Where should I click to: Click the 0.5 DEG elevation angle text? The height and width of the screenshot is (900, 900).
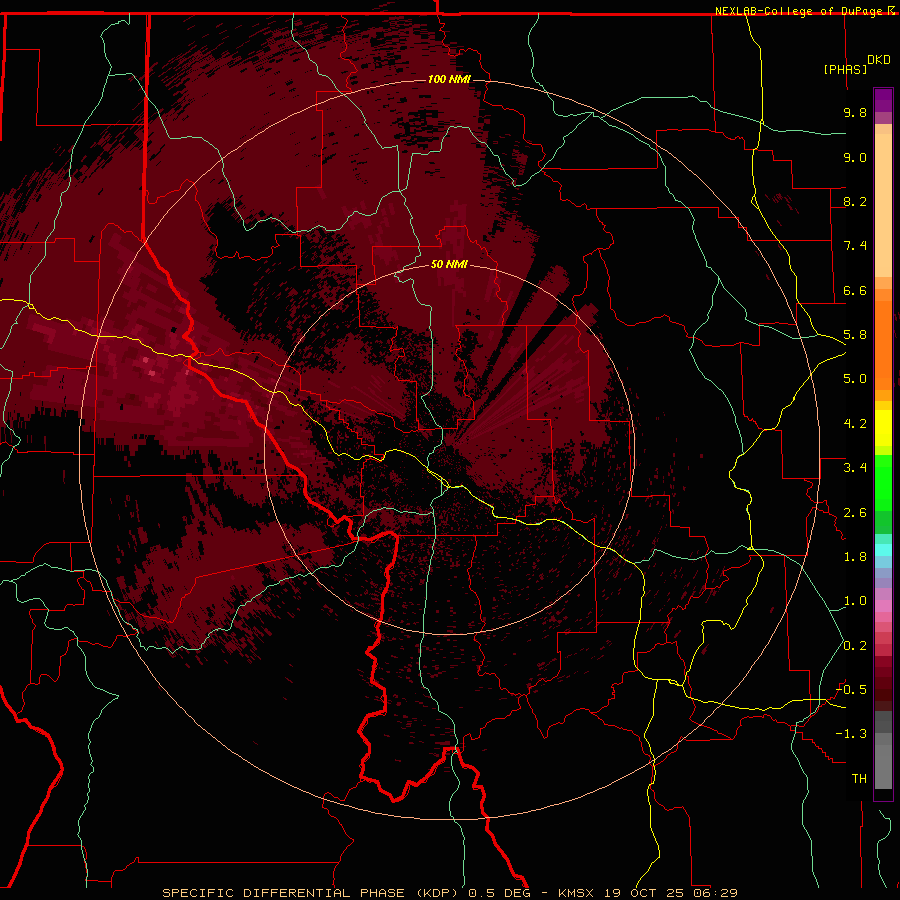pos(501,893)
